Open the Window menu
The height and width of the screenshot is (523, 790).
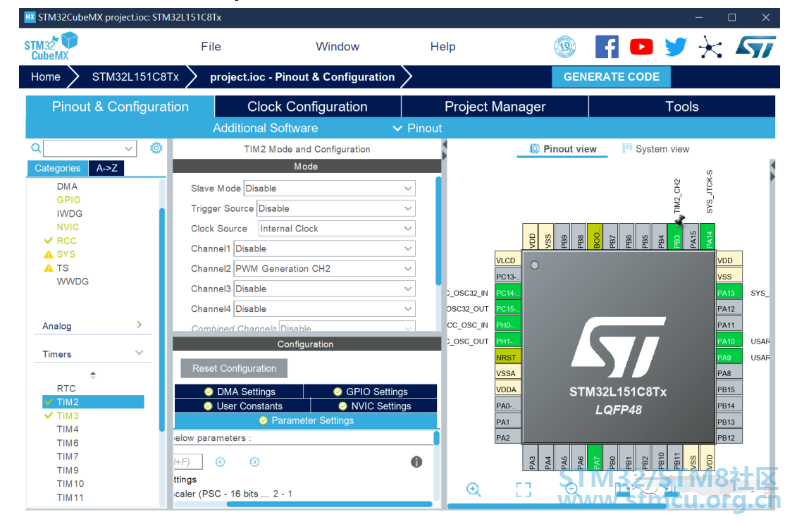point(337,46)
